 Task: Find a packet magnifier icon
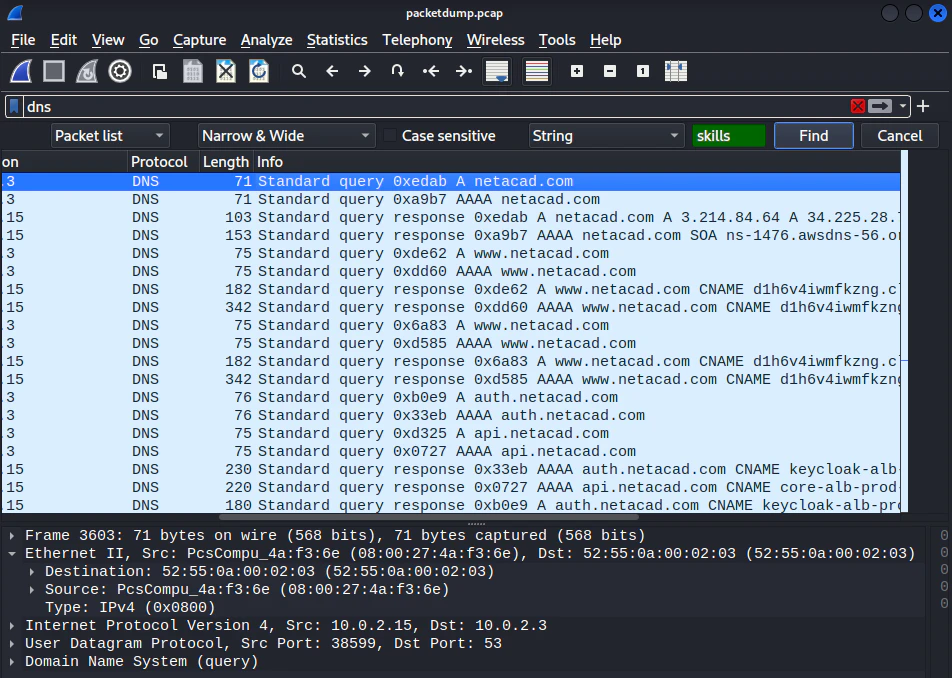pos(299,72)
